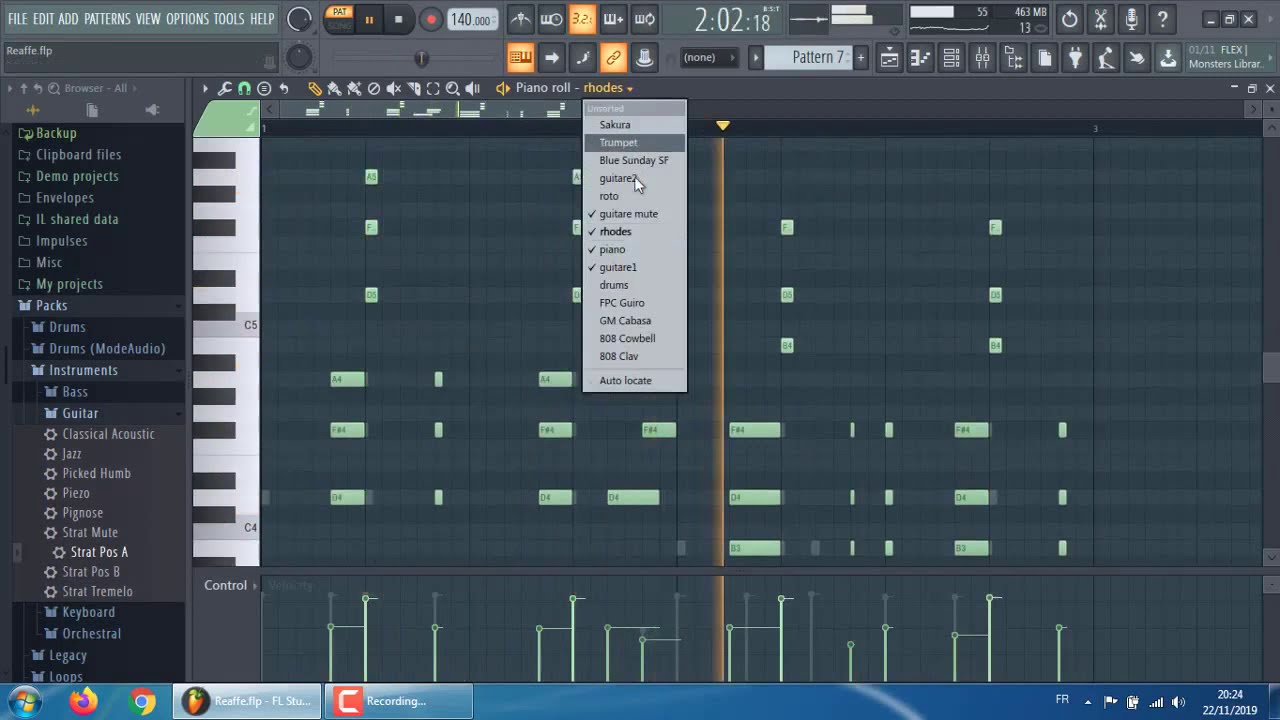This screenshot has height=720, width=1280.
Task: Click the undo history circular arrow icon
Action: click(x=1070, y=19)
